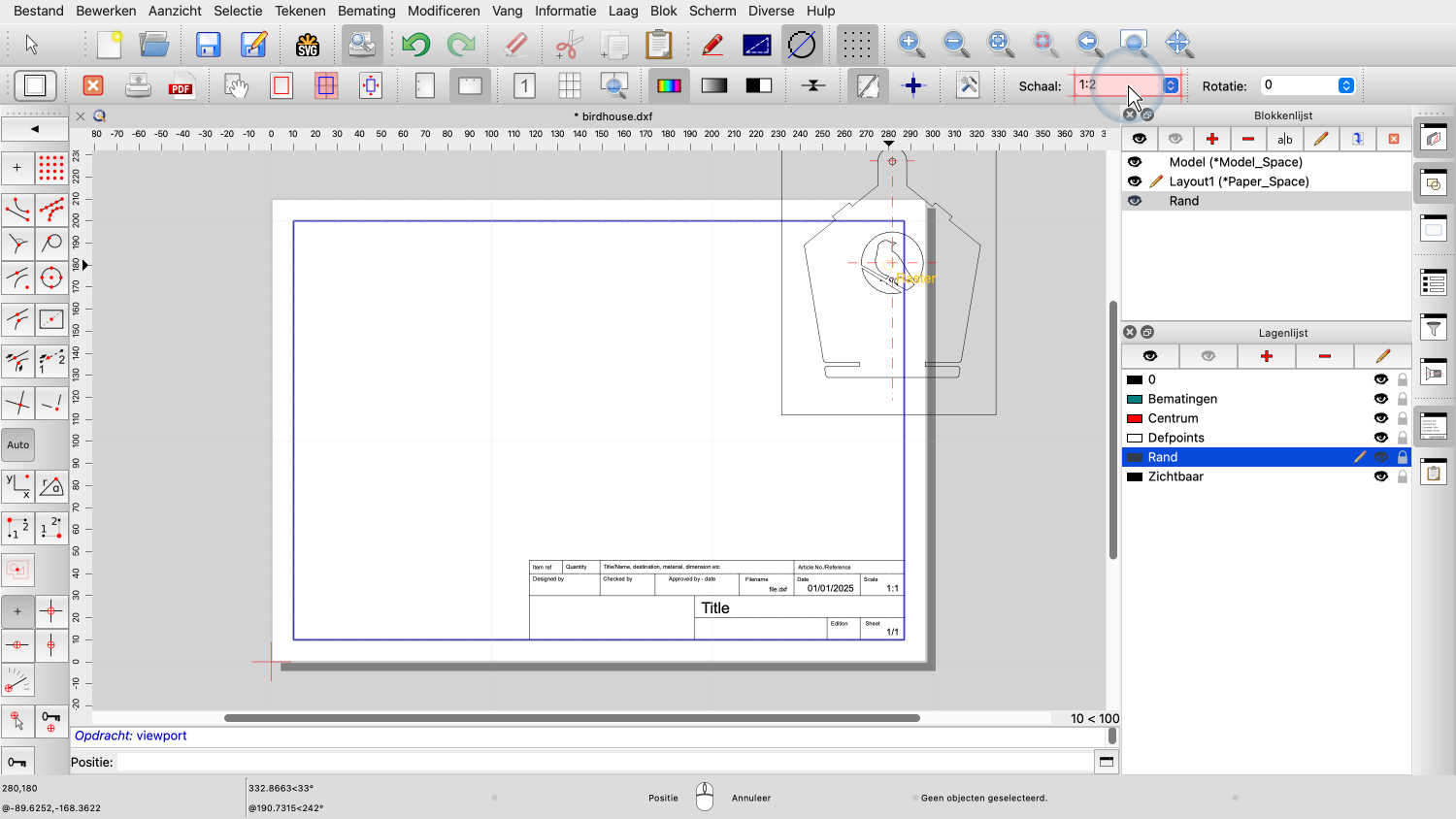
Task: Click the PDF export icon
Action: (181, 86)
